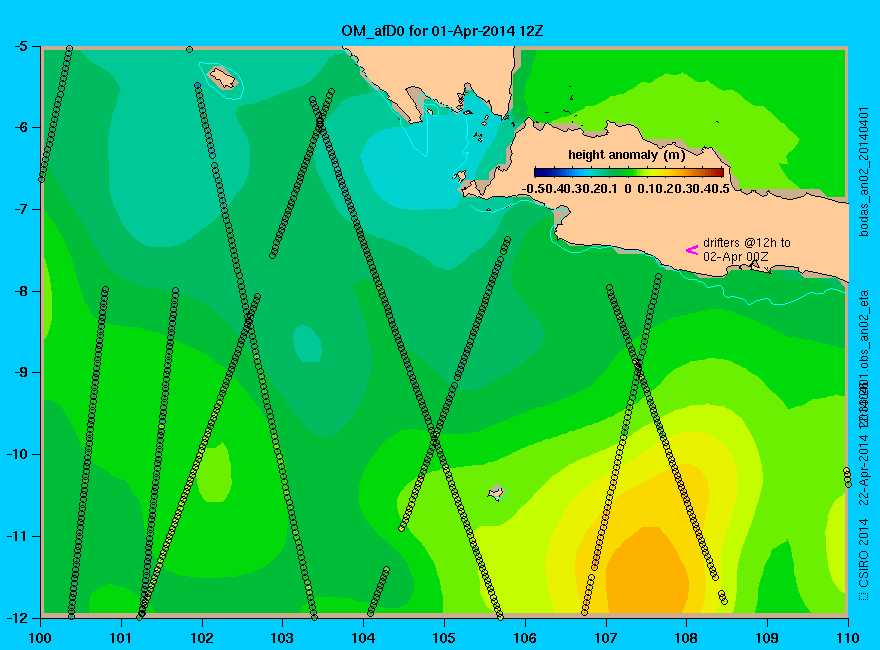Click latitude tick label -9
Viewport: 880px width, 650px height.
20,372
